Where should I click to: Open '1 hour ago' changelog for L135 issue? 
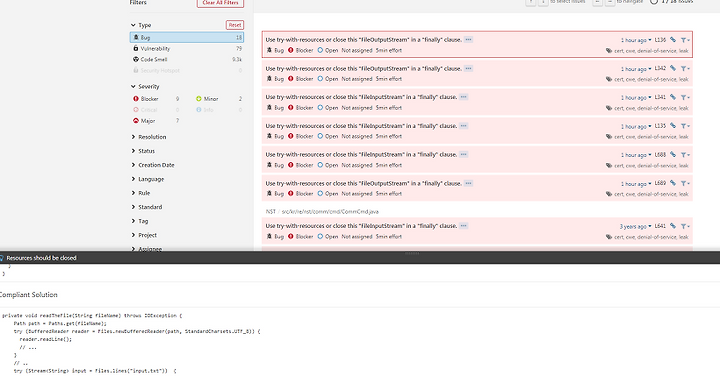[x=636, y=126]
